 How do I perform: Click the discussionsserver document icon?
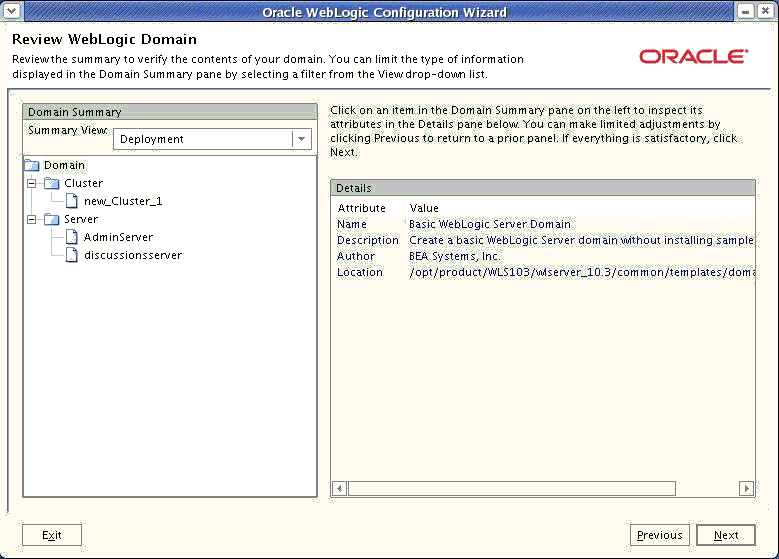[x=72, y=255]
